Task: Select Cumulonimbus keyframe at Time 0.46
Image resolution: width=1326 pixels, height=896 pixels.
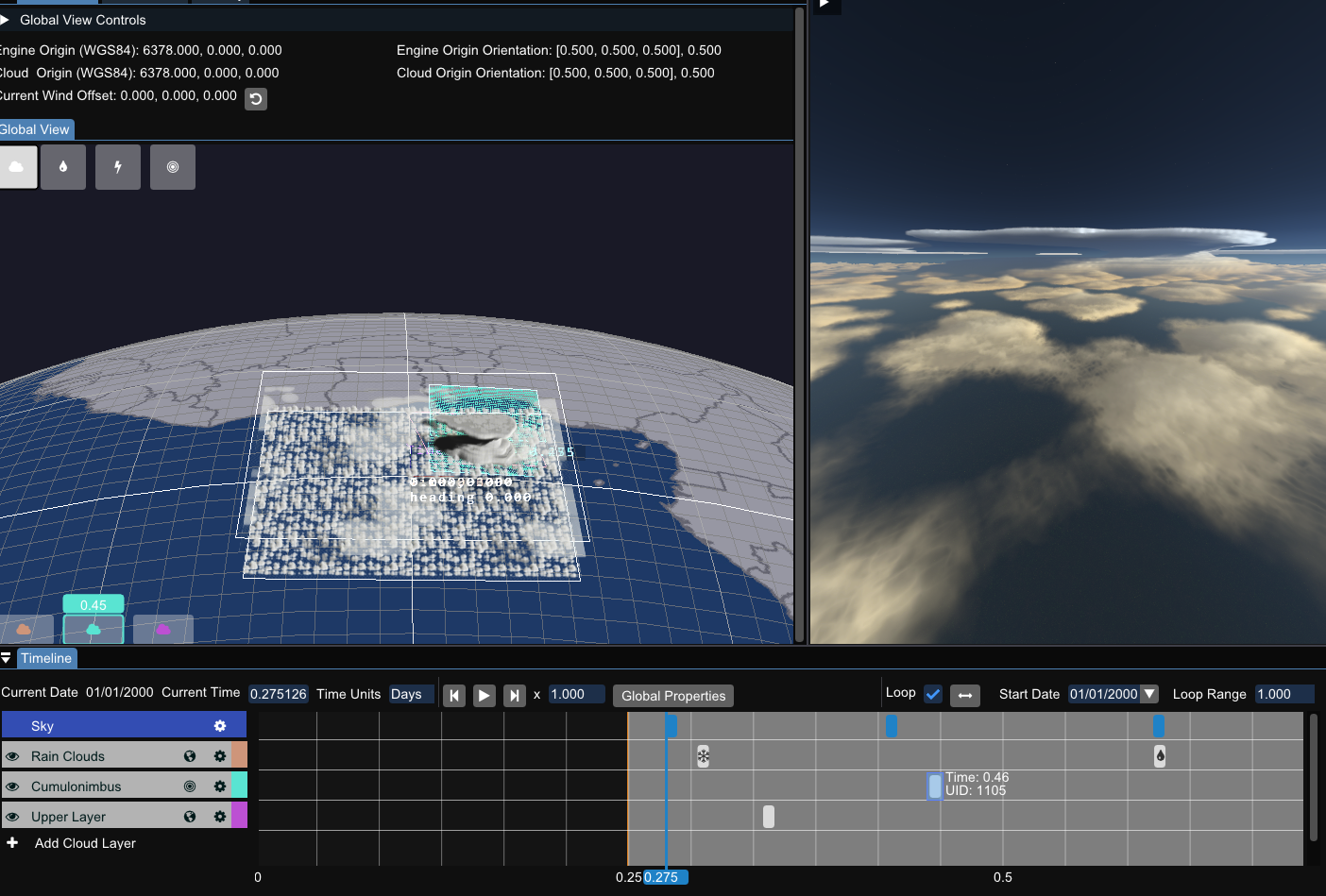Action: coord(935,786)
